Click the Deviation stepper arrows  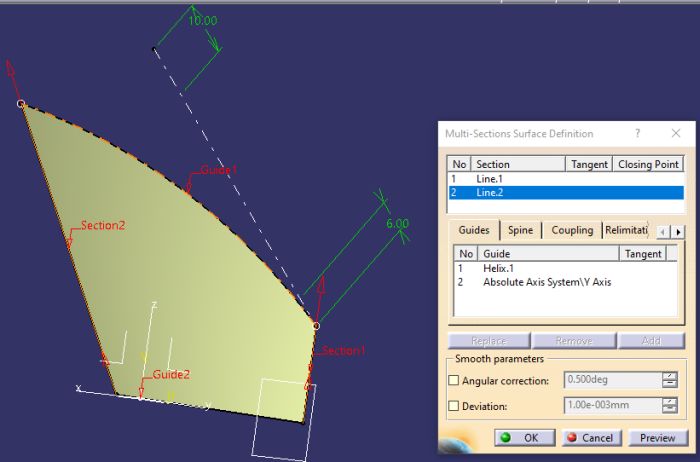(670, 406)
